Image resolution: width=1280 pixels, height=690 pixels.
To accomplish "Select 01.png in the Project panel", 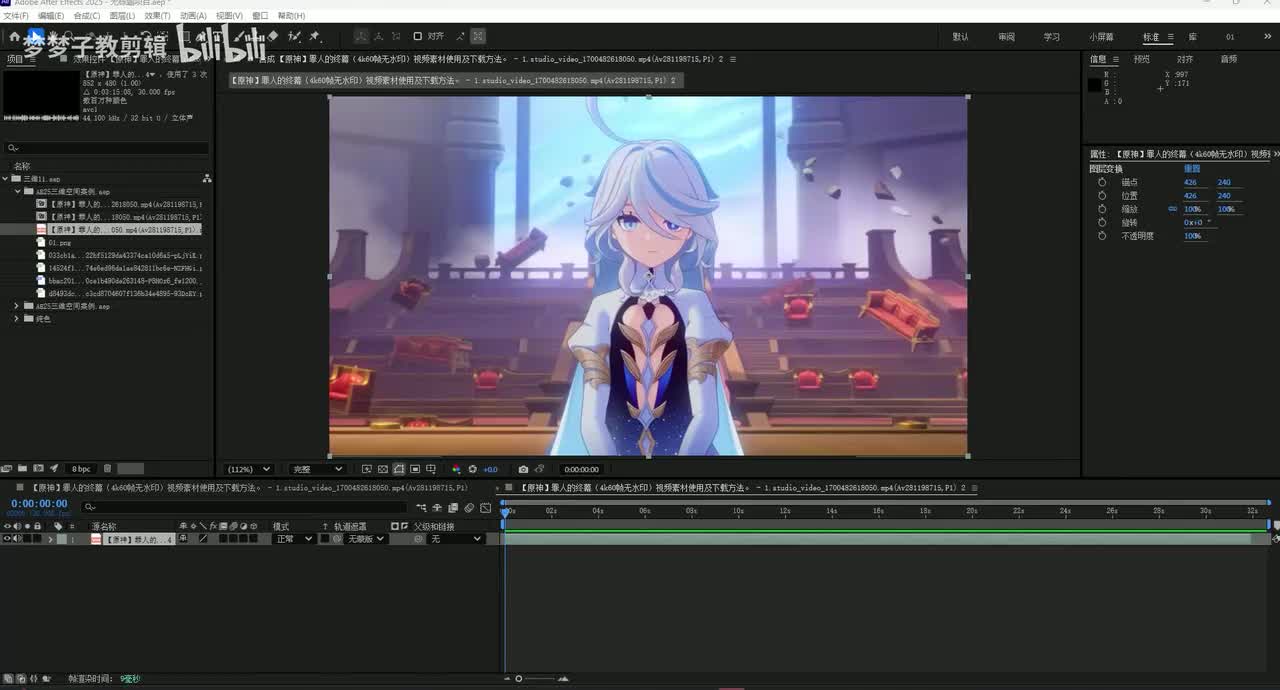I will coord(59,242).
